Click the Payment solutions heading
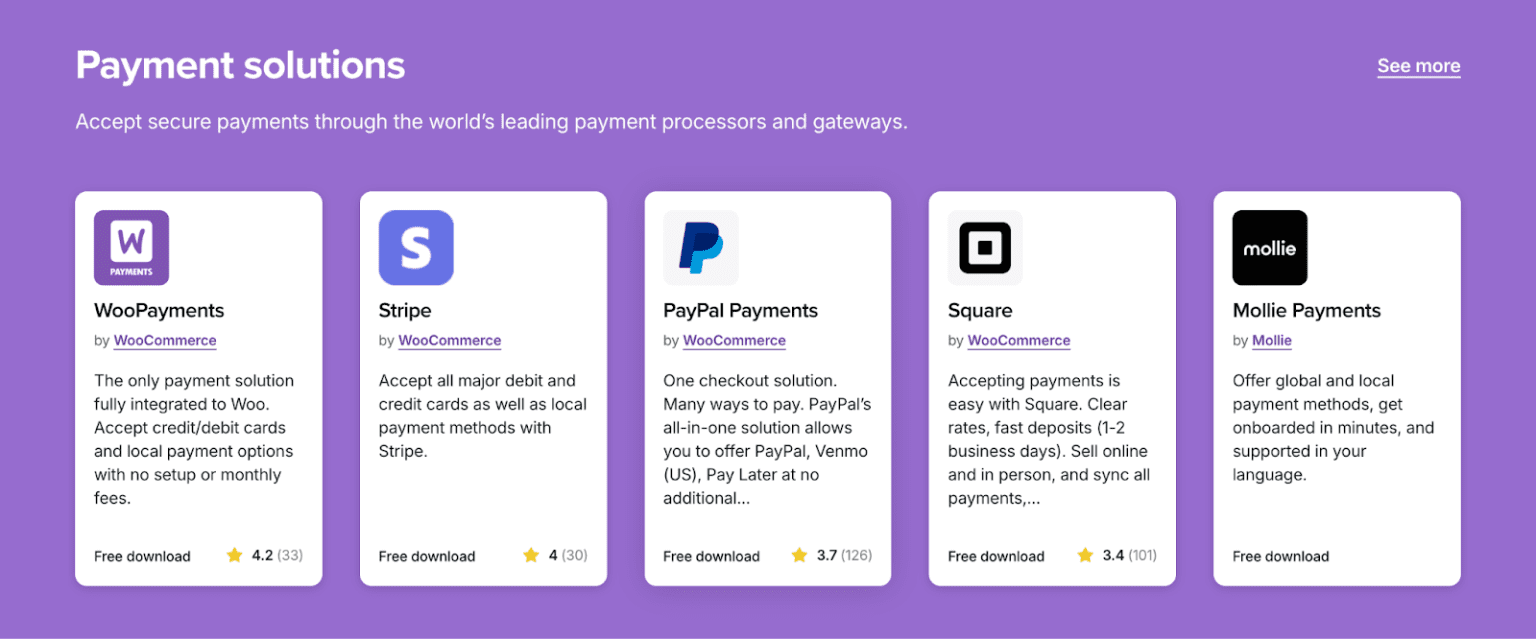The image size is (1536, 639). click(240, 64)
